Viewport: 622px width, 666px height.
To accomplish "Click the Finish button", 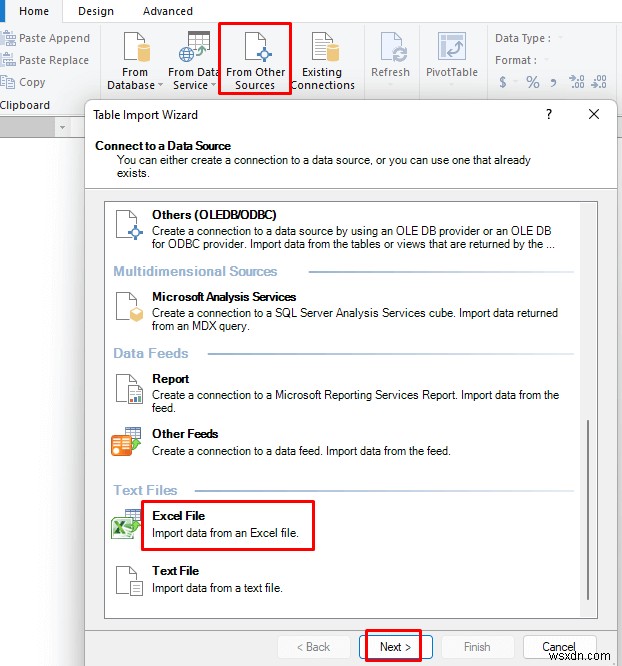I will [478, 647].
